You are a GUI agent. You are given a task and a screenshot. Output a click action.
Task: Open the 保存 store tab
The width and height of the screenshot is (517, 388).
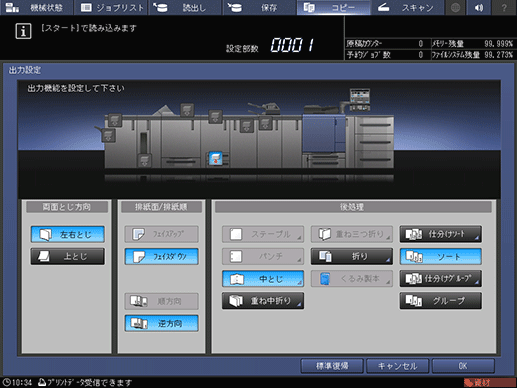[259, 7]
